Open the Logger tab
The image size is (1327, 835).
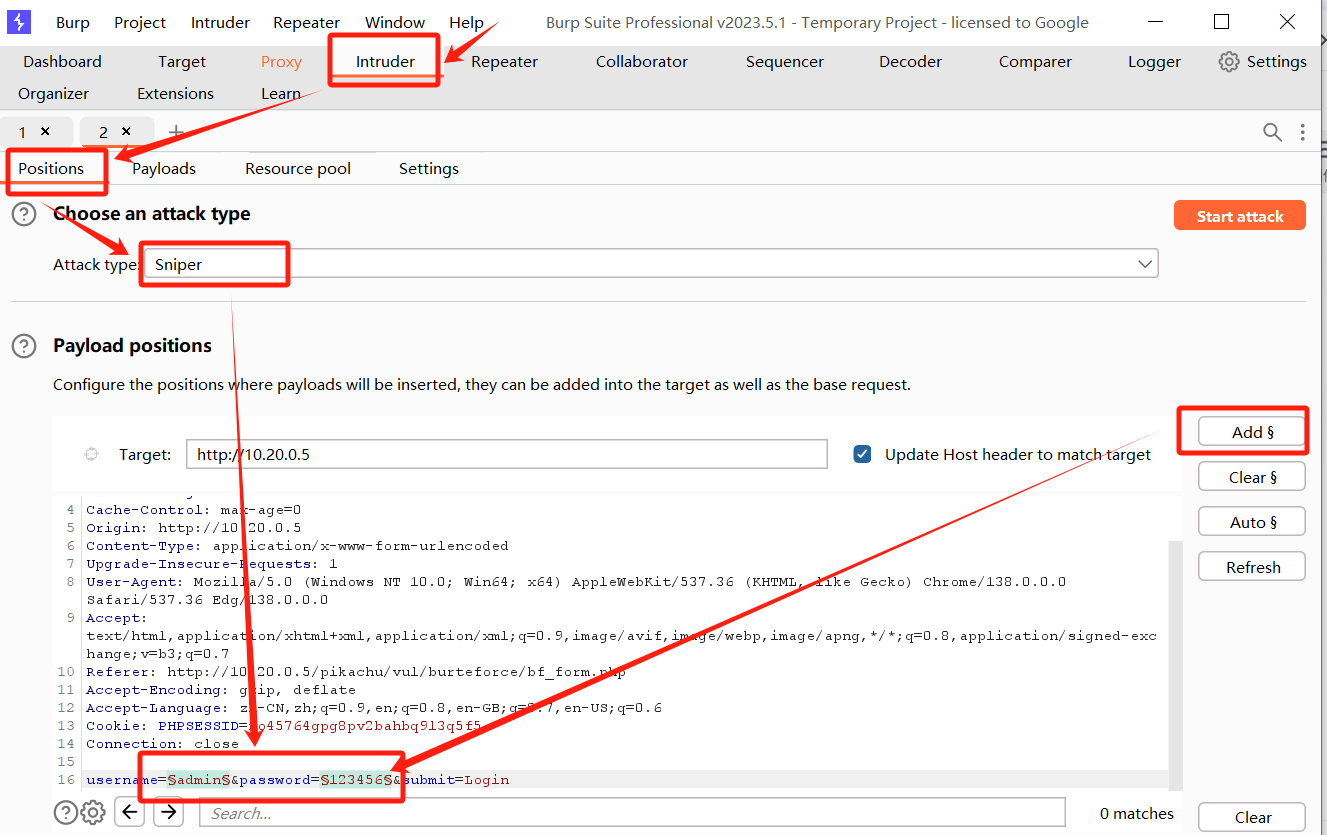tap(1154, 62)
